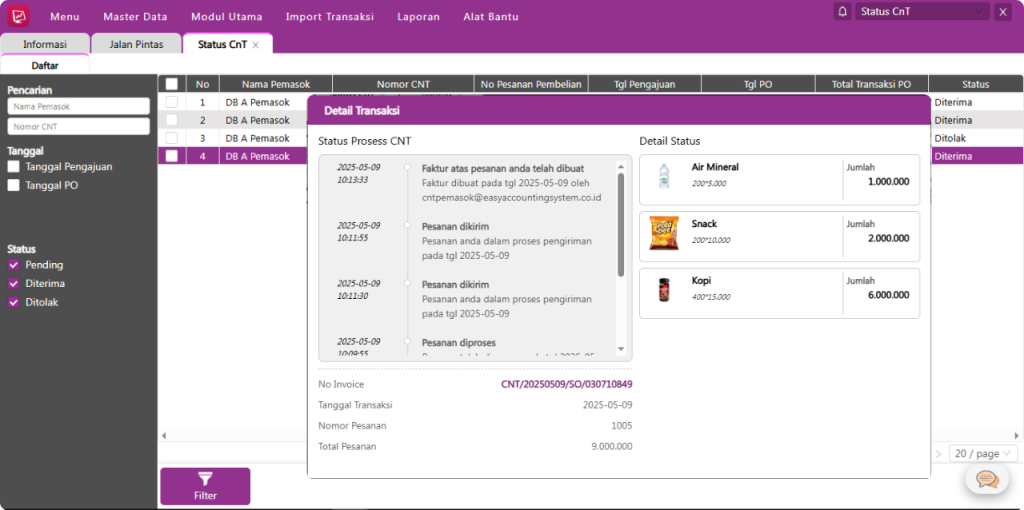Viewport: 1024px width, 510px height.
Task: Uncheck the Pending status checkbox
Action: (14, 265)
